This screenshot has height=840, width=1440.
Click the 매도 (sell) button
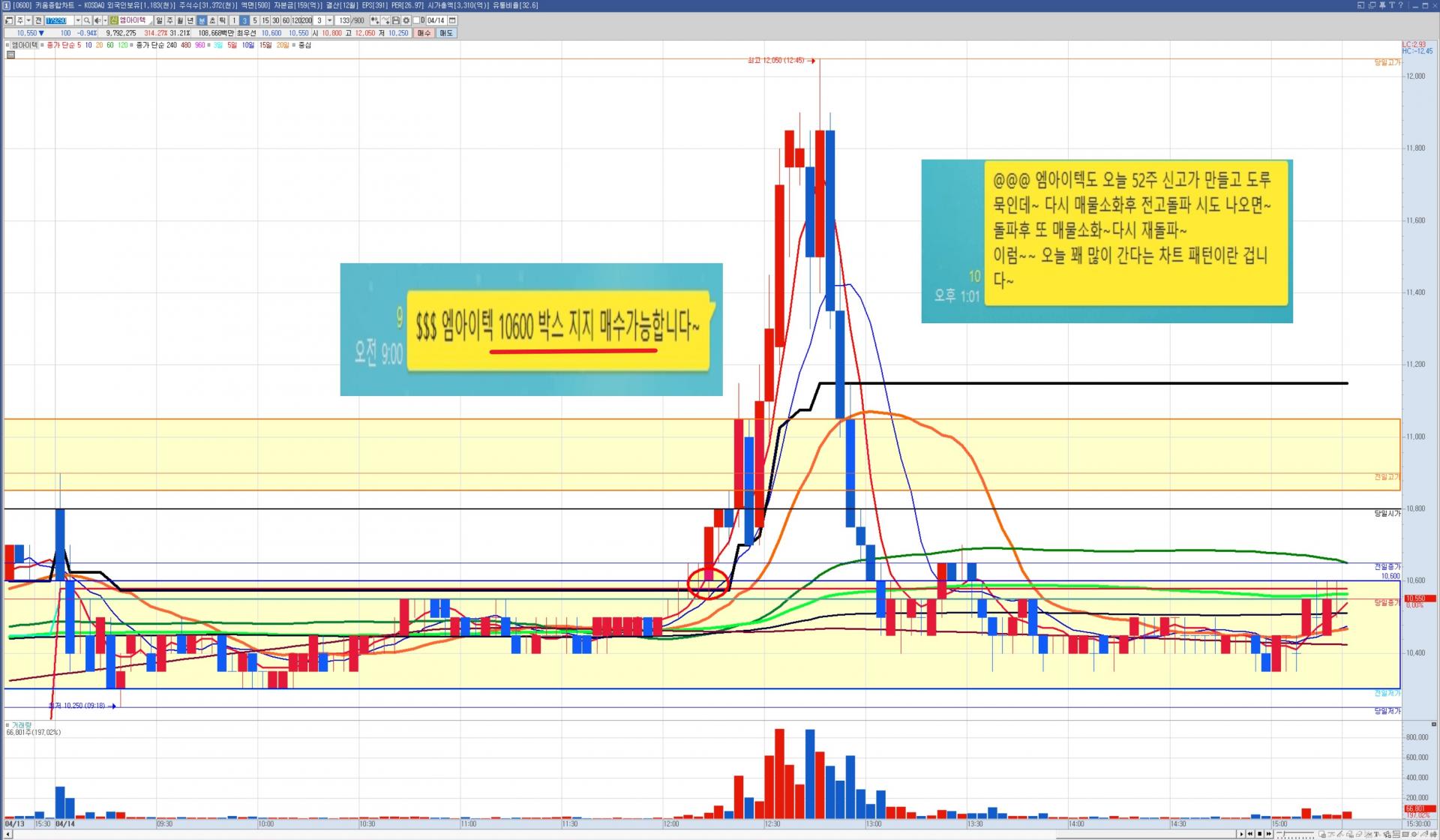click(446, 33)
